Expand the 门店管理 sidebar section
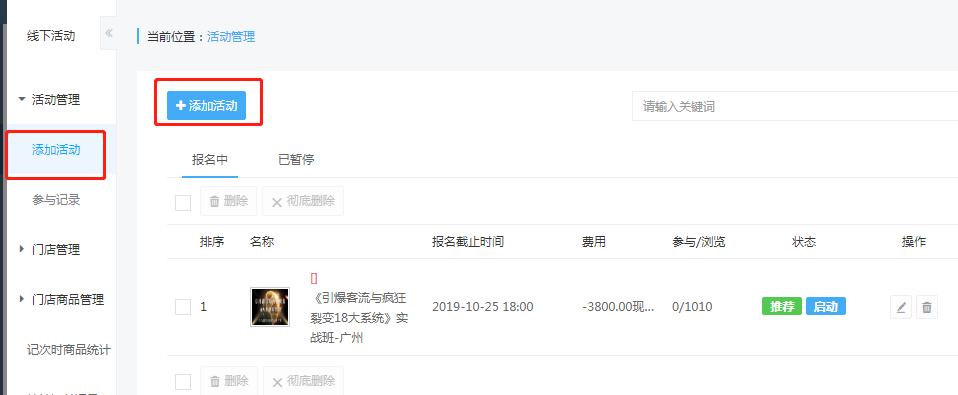The height and width of the screenshot is (395, 958). pyautogui.click(x=49, y=249)
